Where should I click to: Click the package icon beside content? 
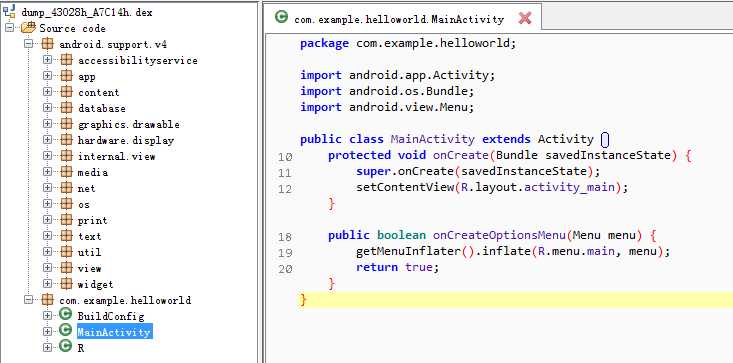coord(67,92)
